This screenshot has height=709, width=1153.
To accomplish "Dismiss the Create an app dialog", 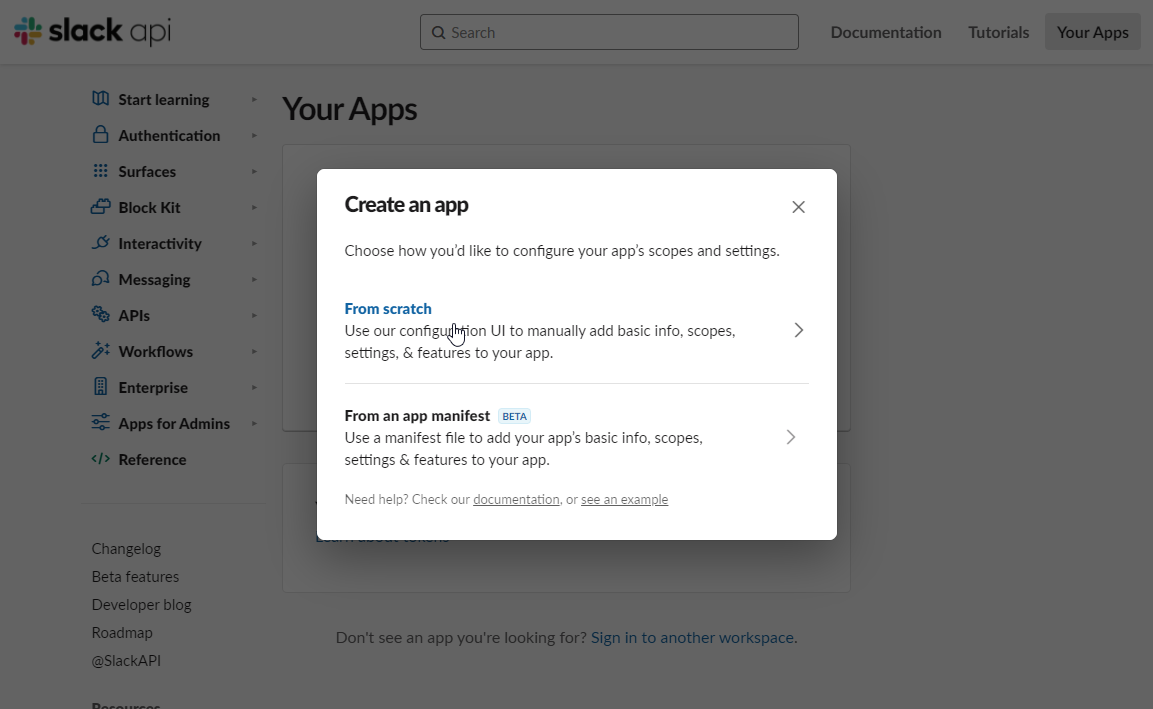I will tap(798, 206).
